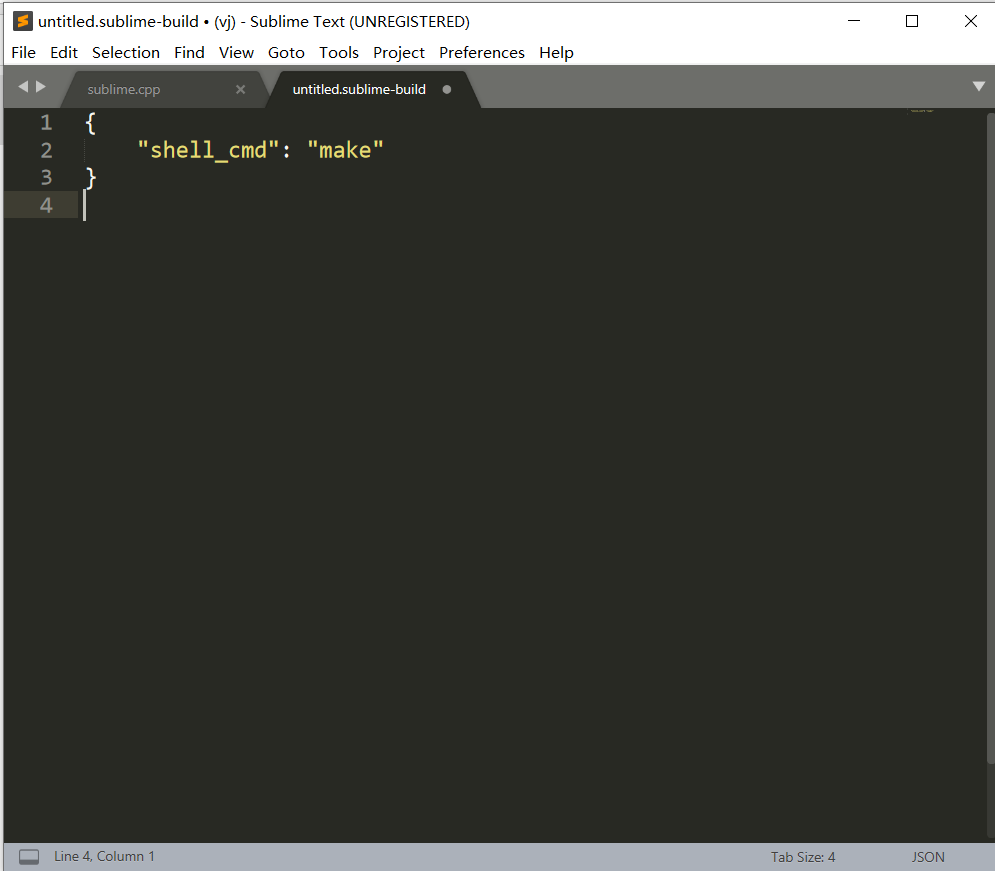Image resolution: width=995 pixels, height=871 pixels.
Task: Minimize the Sublime Text window
Action: 854,21
